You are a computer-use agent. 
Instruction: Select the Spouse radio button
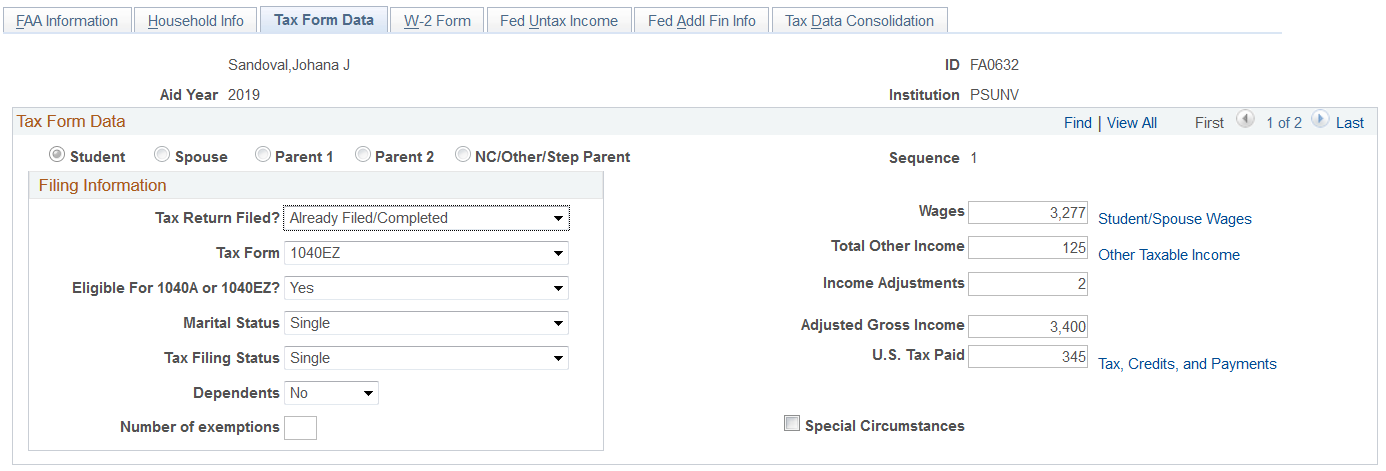click(162, 156)
